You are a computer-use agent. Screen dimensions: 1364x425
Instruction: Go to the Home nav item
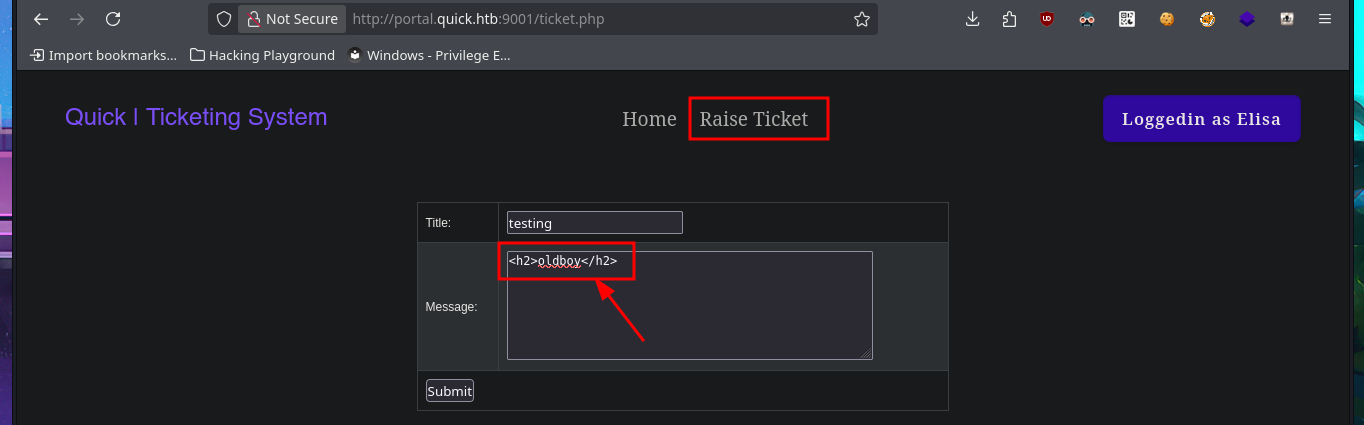coord(649,119)
